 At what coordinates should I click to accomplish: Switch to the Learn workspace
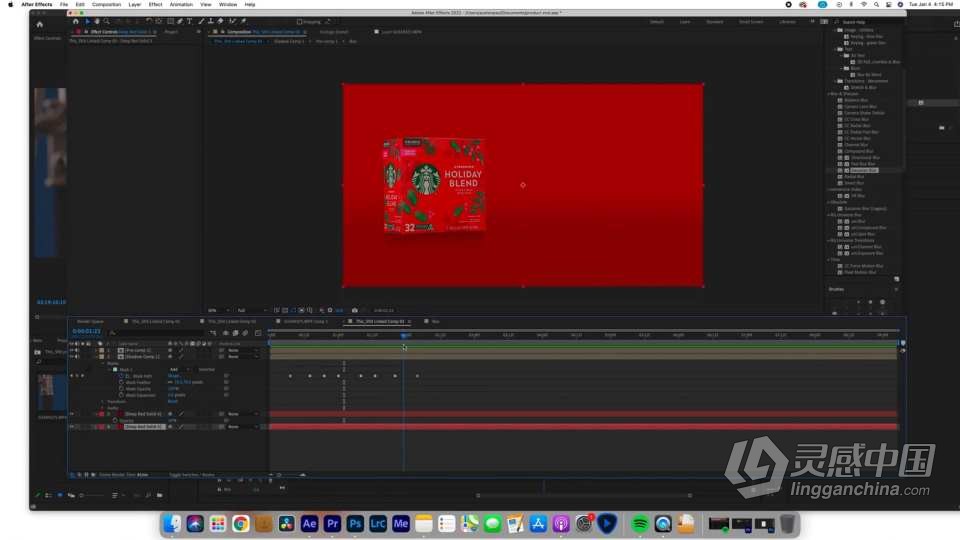[685, 22]
